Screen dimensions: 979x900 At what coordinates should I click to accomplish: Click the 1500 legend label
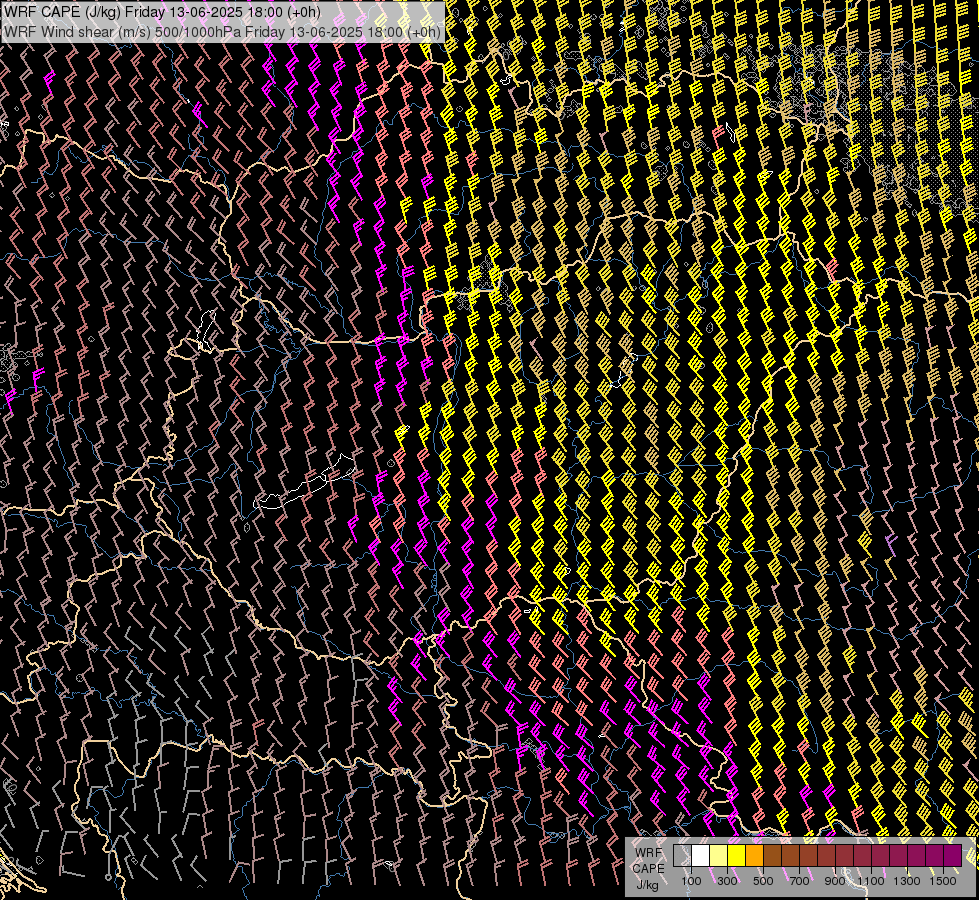[943, 881]
